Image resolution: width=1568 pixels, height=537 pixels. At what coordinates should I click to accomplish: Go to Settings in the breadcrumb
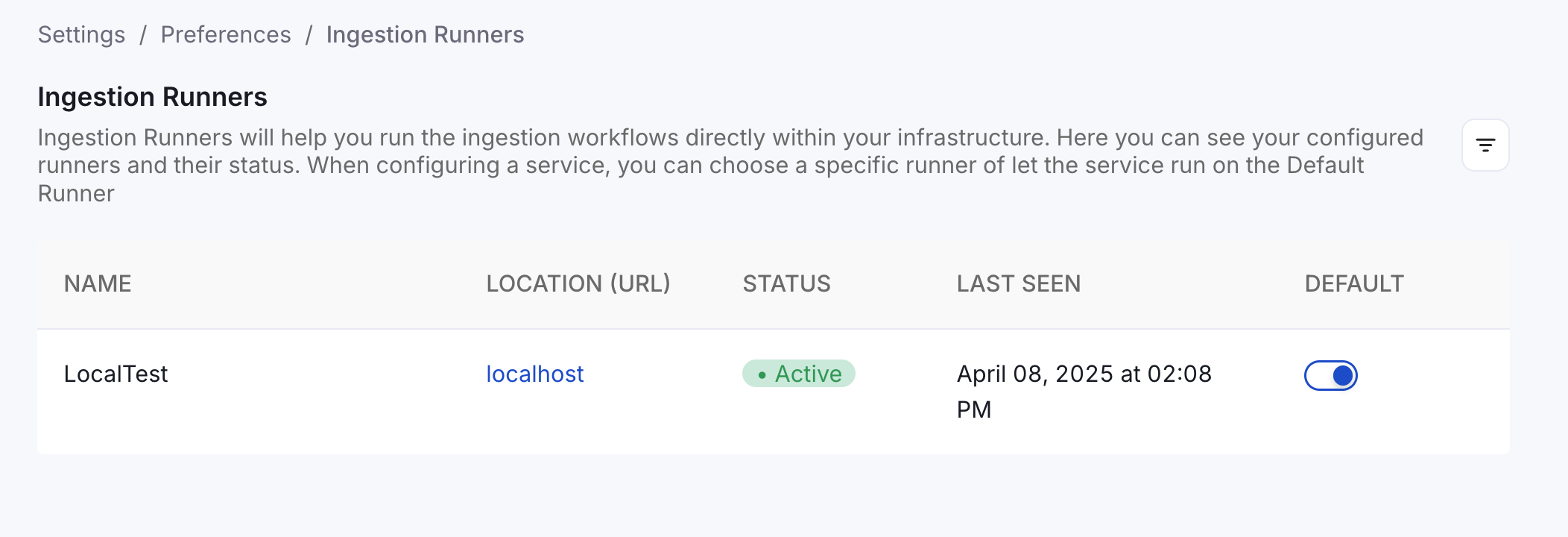pyautogui.click(x=81, y=35)
